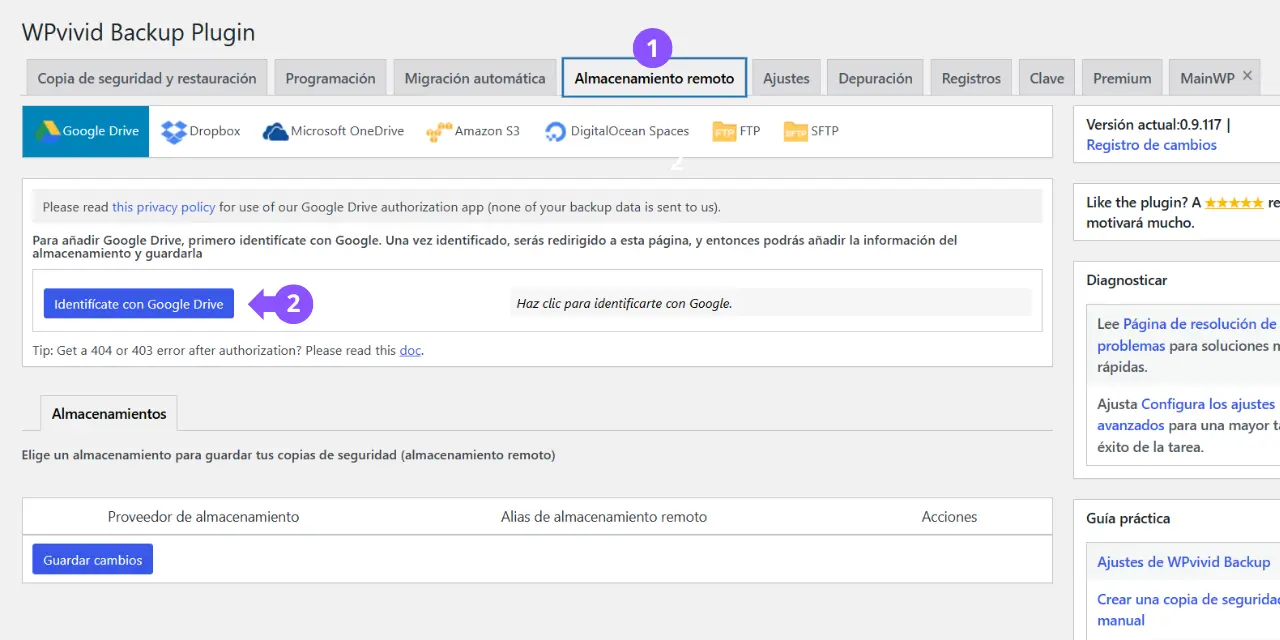This screenshot has width=1280, height=640.
Task: Open the Migración automática tab
Action: [x=475, y=78]
